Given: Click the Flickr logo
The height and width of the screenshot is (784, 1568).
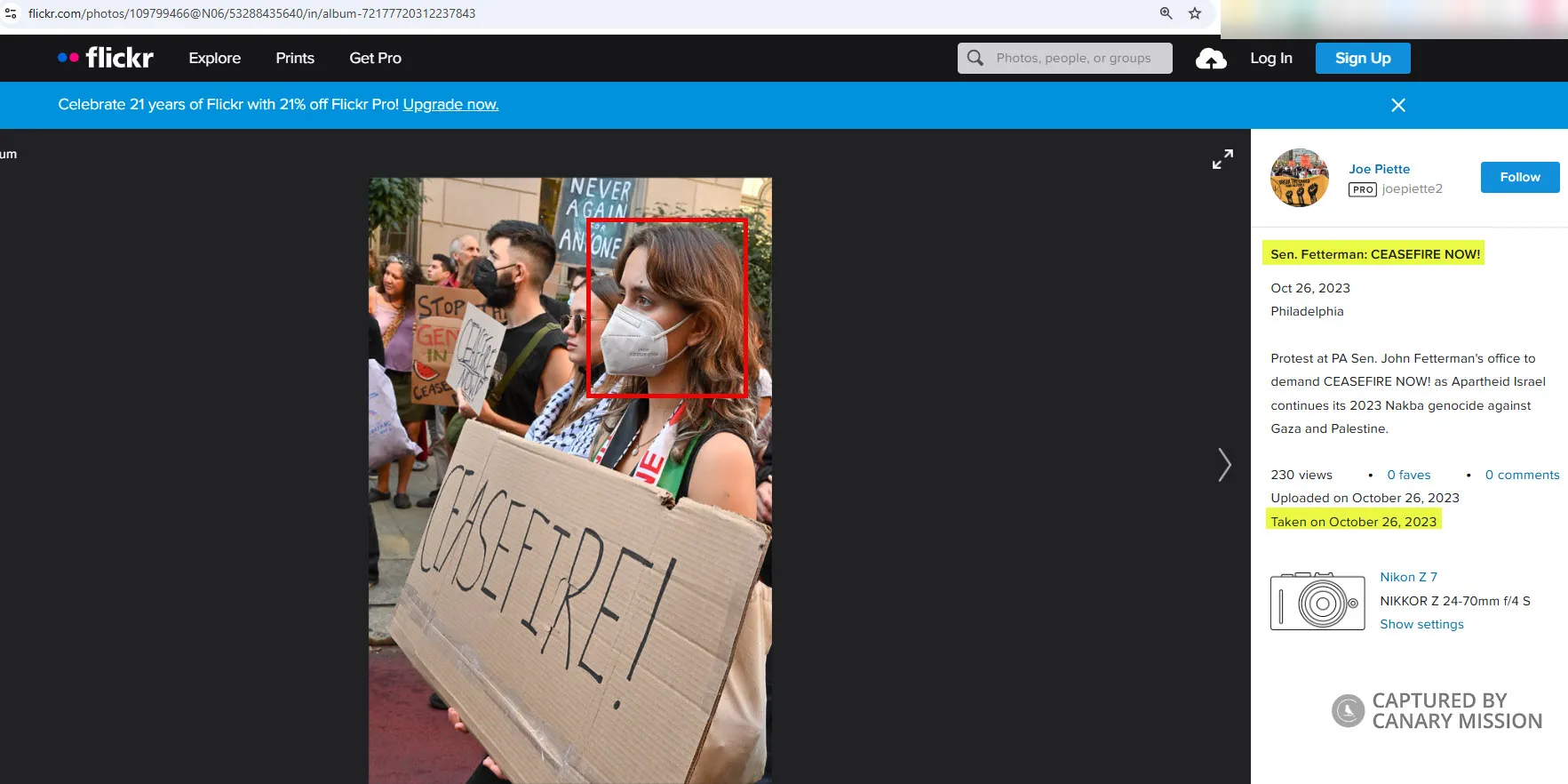Looking at the screenshot, I should [106, 58].
